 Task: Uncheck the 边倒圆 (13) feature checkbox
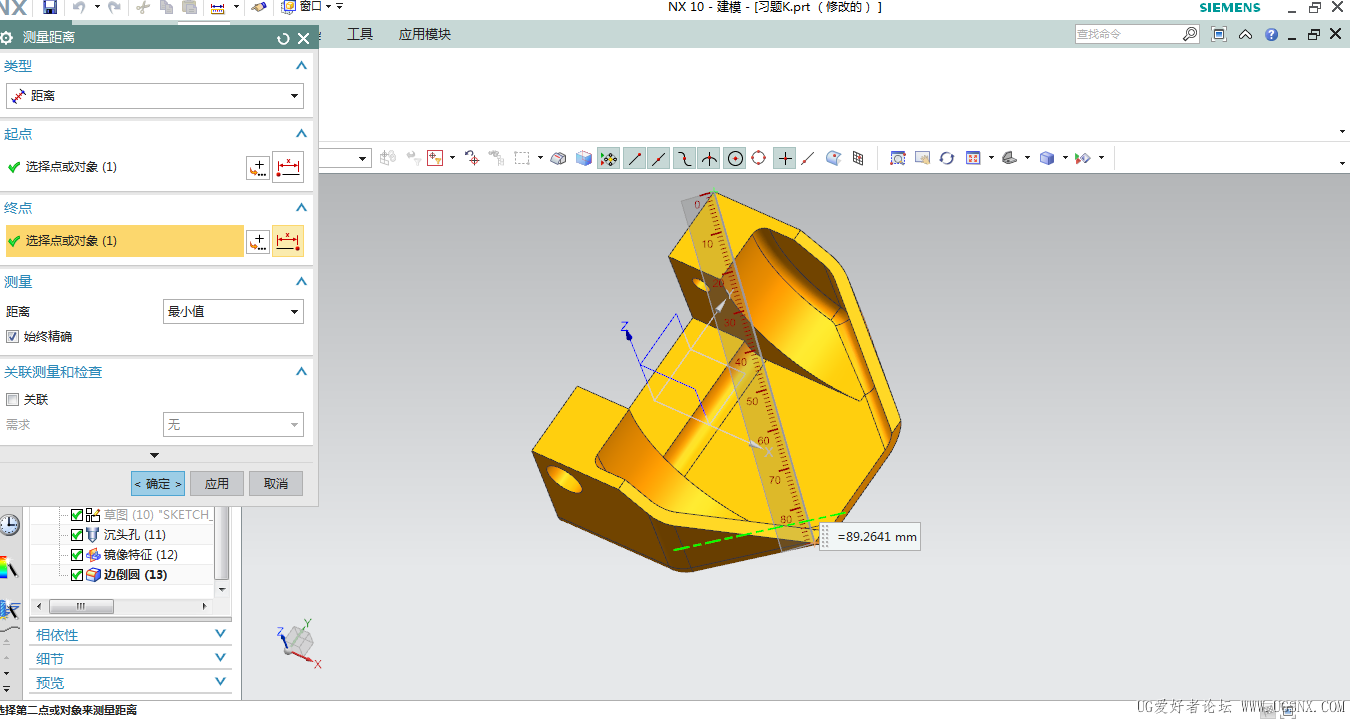point(77,575)
